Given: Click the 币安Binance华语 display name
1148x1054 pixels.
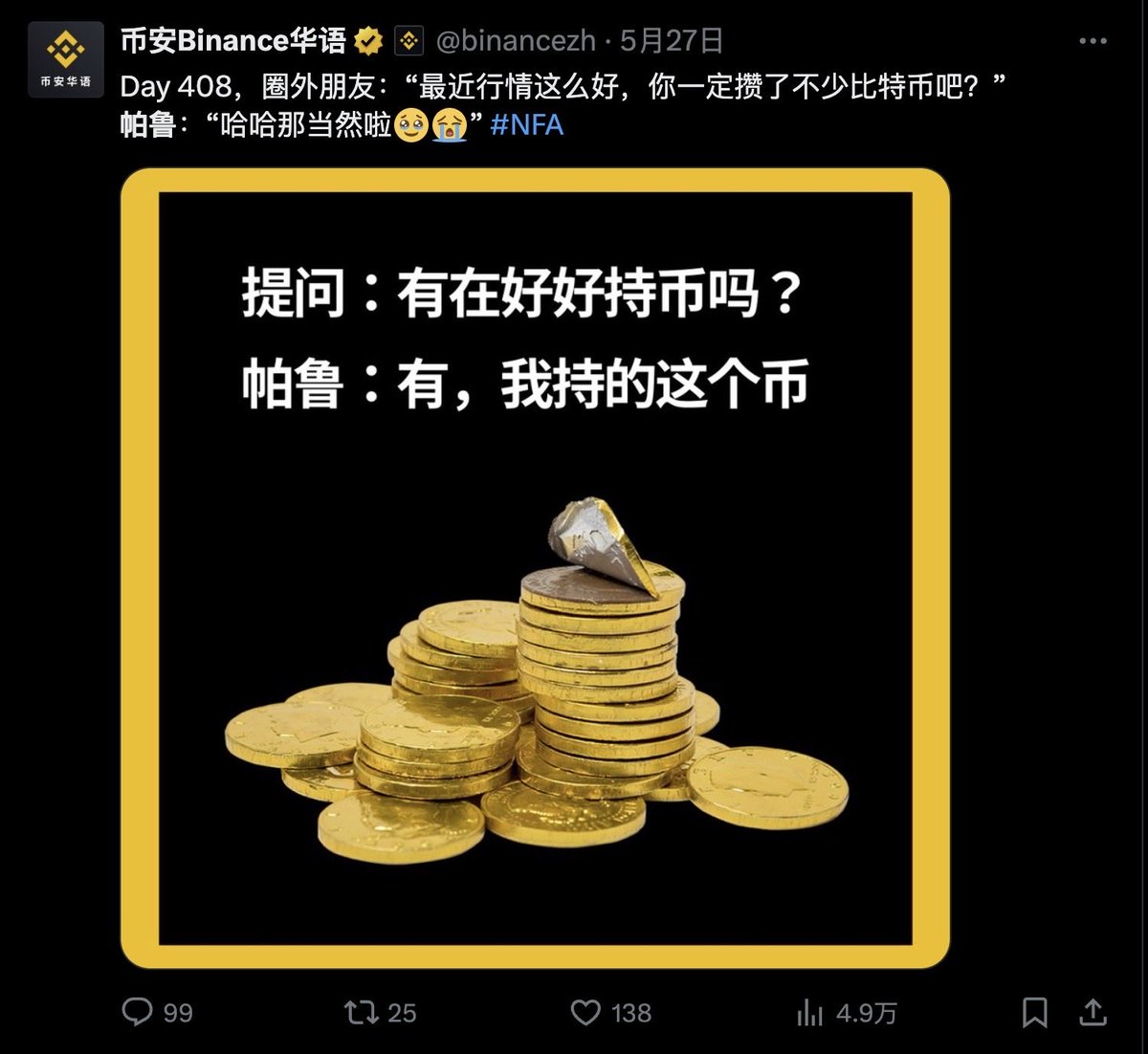Looking at the screenshot, I should tap(233, 41).
